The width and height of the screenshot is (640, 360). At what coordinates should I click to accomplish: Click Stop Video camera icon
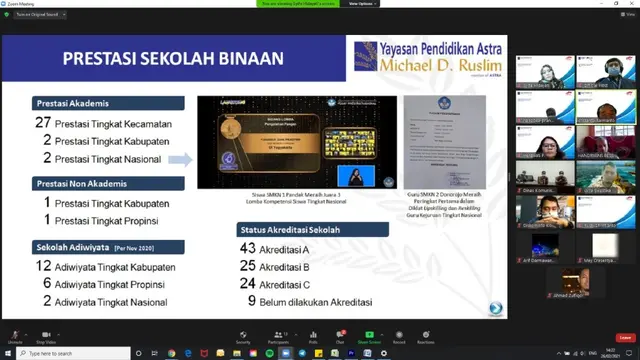click(x=46, y=335)
